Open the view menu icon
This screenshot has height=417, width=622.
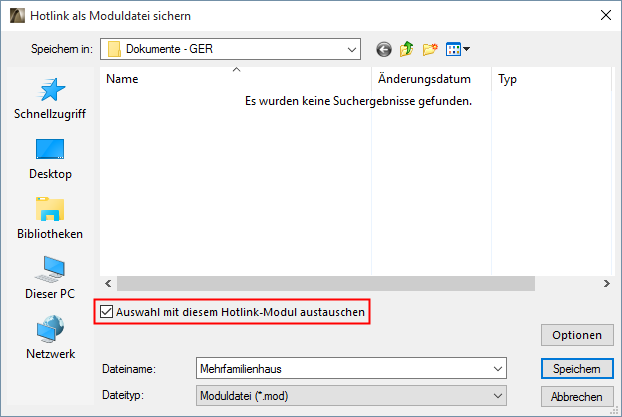point(457,49)
